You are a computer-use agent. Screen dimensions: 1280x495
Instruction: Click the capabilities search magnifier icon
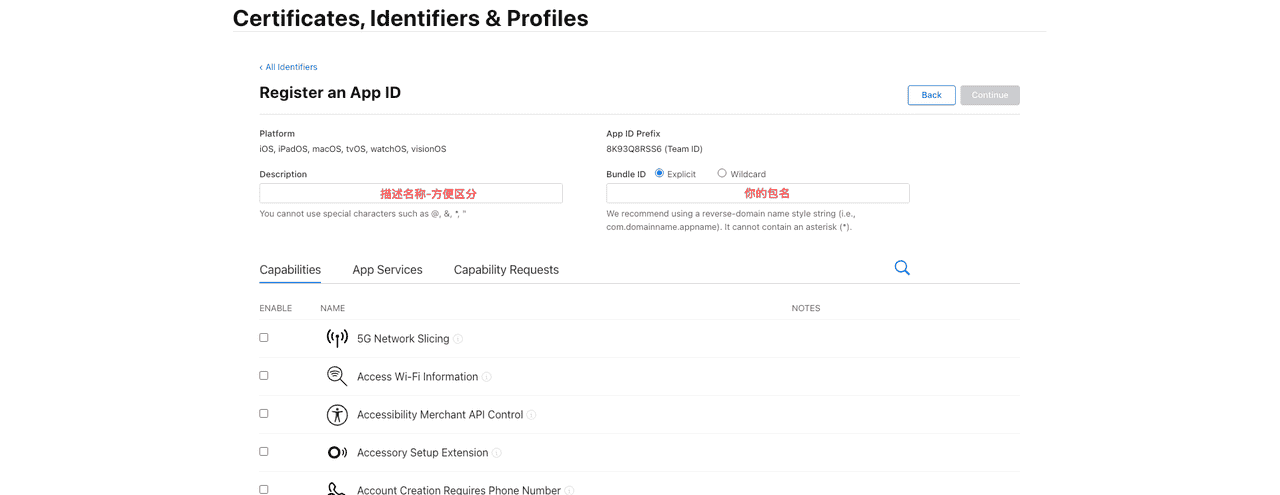point(902,268)
